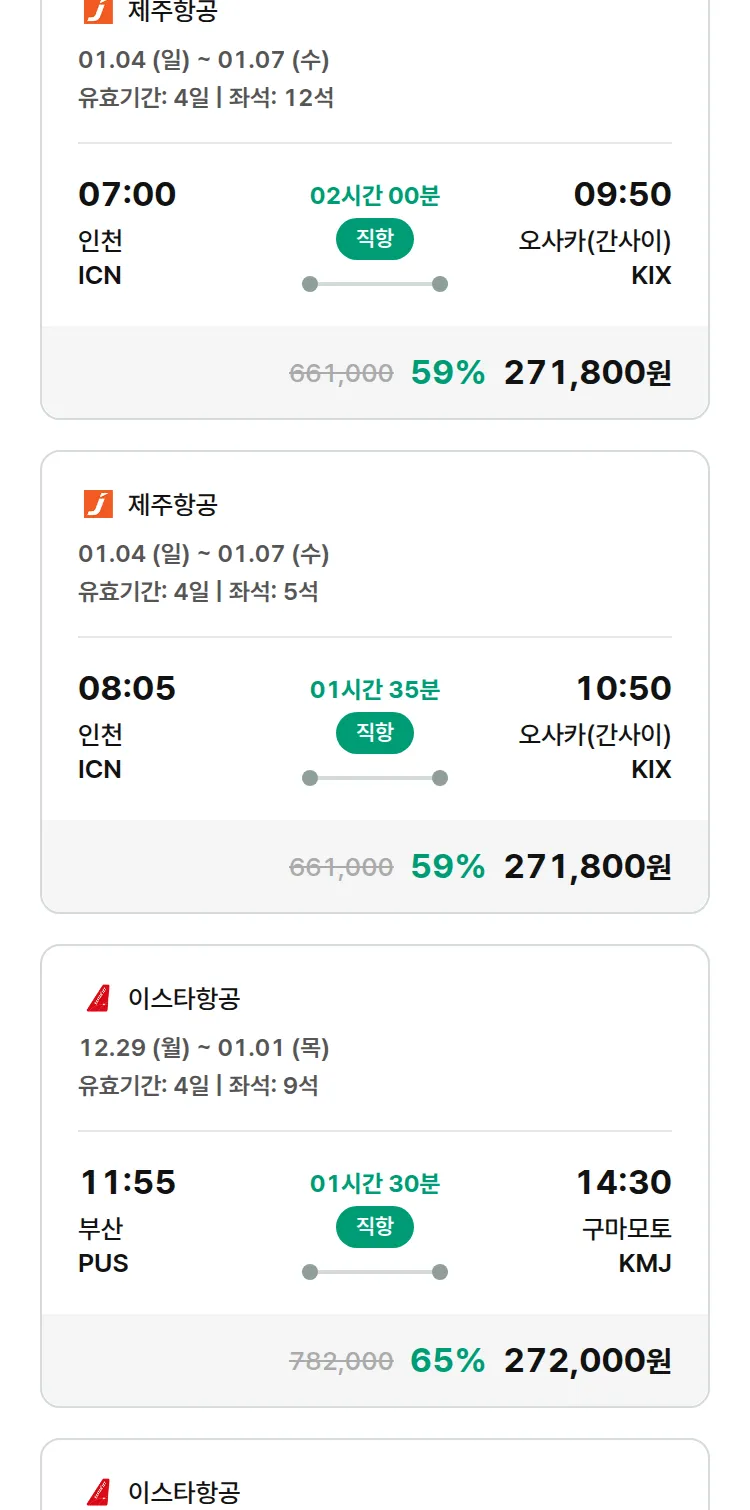The height and width of the screenshot is (1510, 750).
Task: Click the 07:00 departure time
Action: 127,194
